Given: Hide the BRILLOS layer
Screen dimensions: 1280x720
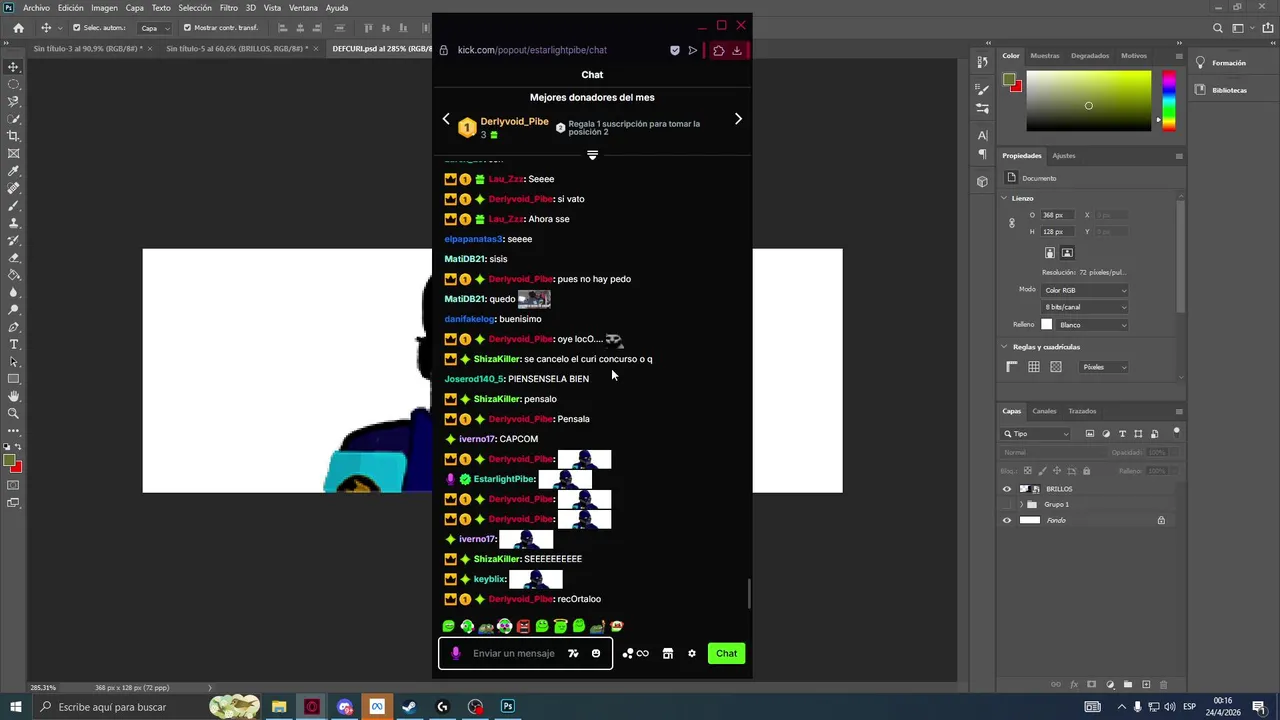Looking at the screenshot, I should 1007,489.
